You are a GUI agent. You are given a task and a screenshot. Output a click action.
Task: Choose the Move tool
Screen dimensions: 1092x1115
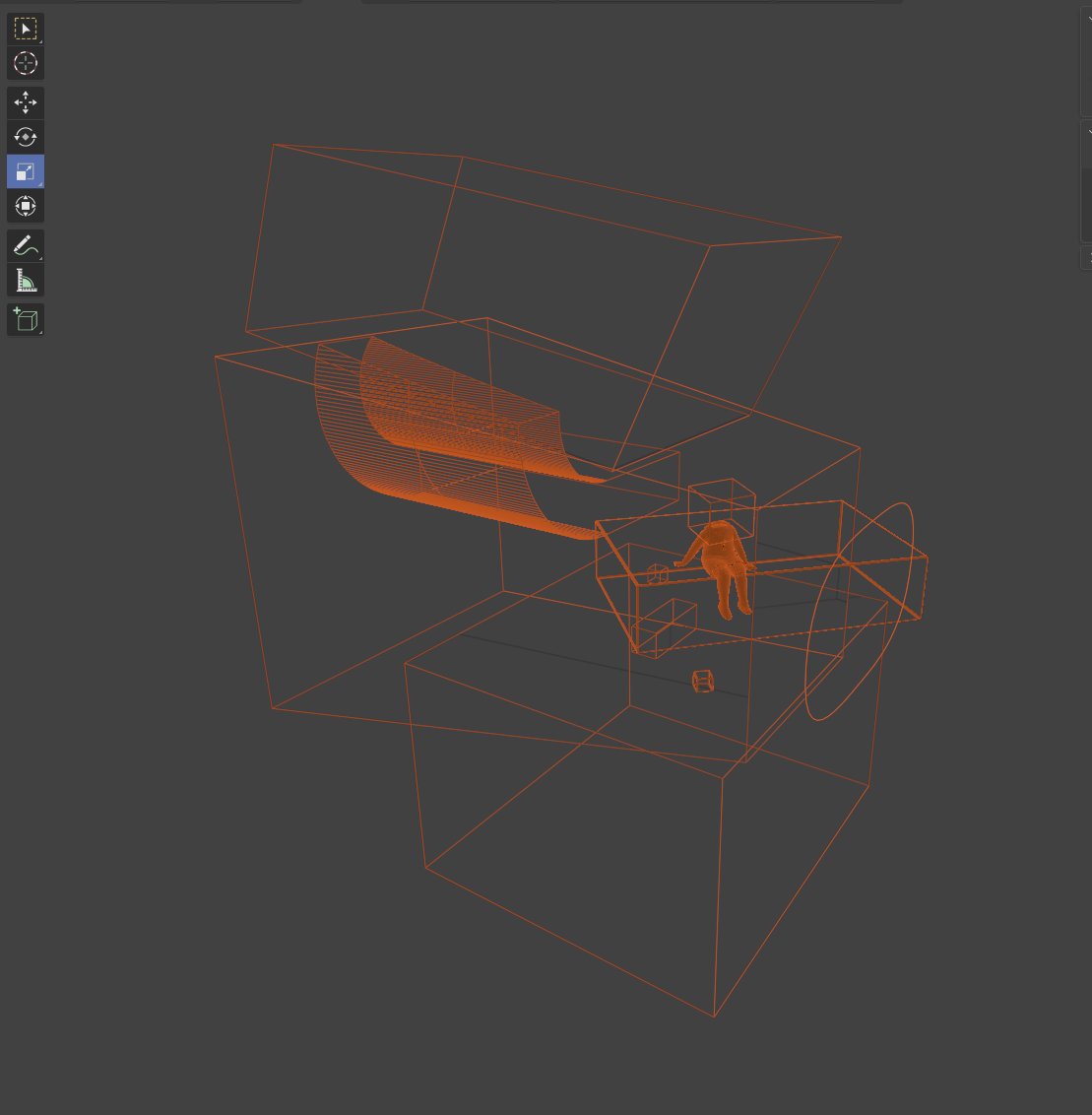point(26,102)
